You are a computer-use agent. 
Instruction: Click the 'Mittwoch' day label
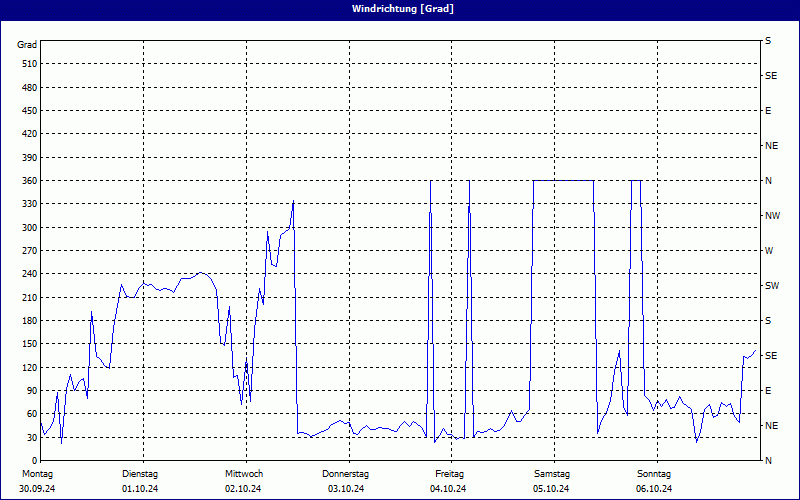[x=244, y=474]
